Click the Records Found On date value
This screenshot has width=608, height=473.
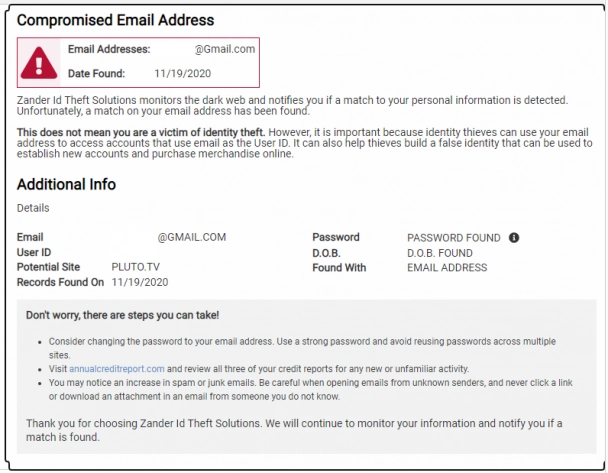[140, 282]
